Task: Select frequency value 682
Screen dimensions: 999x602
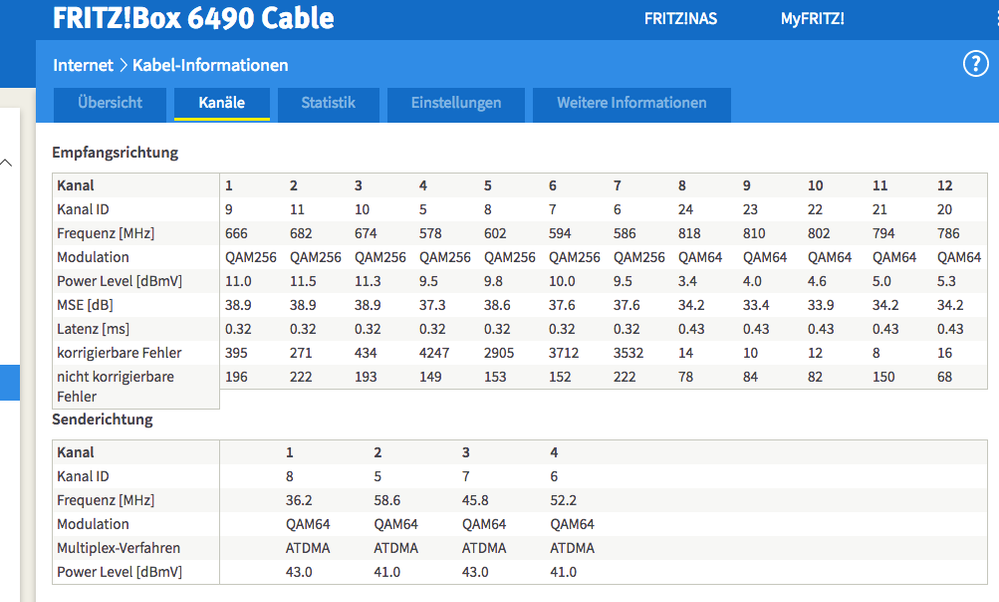Action: (301, 233)
